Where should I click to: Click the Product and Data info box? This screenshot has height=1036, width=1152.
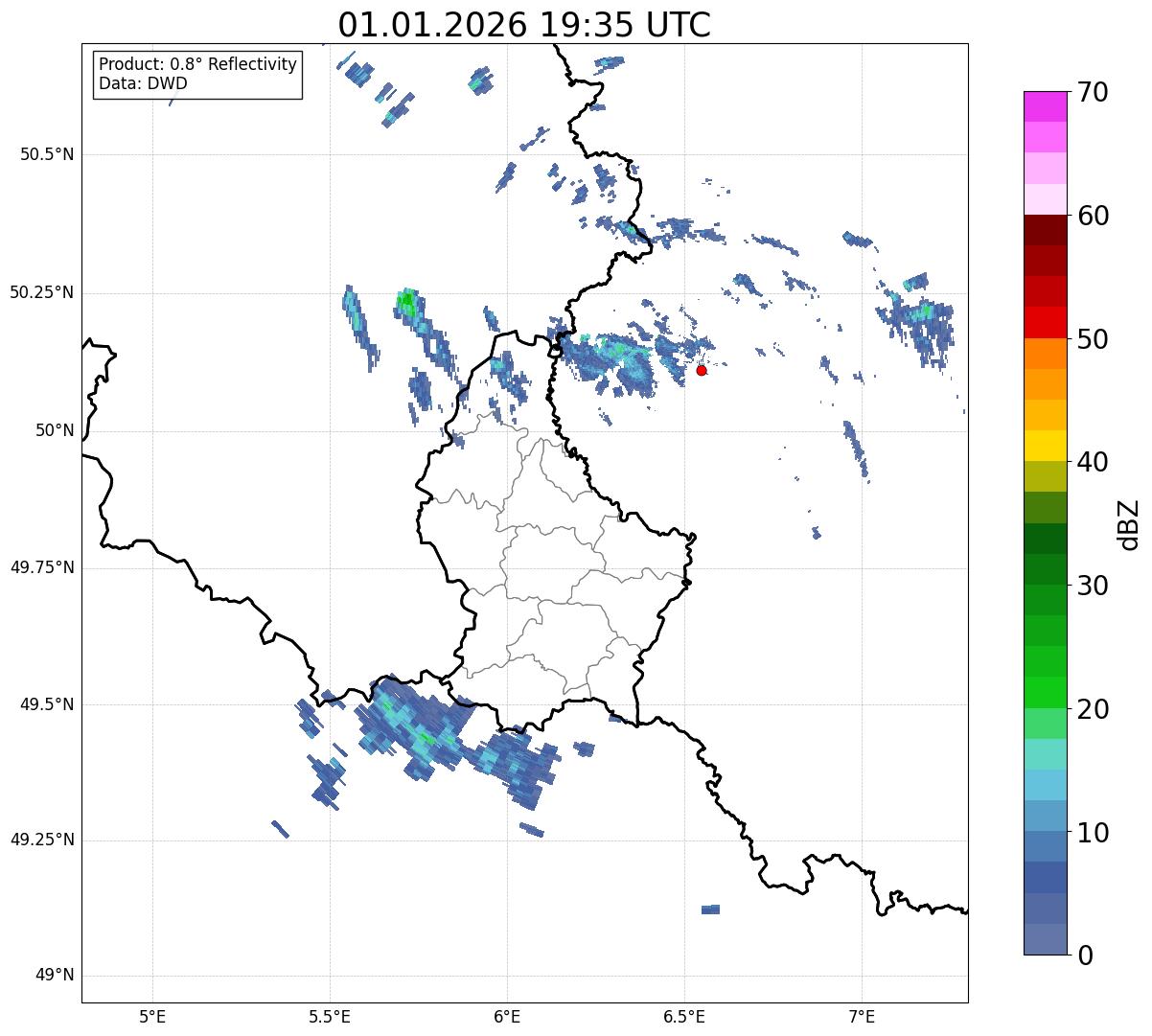pyautogui.click(x=198, y=75)
